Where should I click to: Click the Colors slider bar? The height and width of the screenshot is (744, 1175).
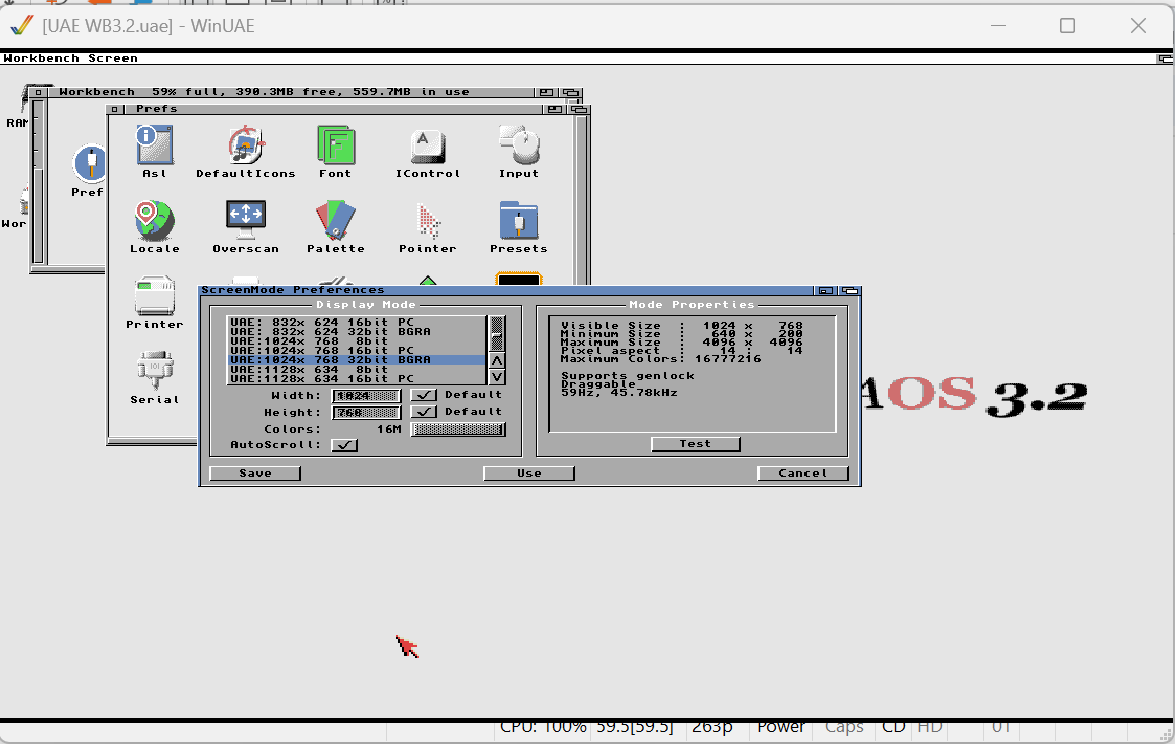458,429
